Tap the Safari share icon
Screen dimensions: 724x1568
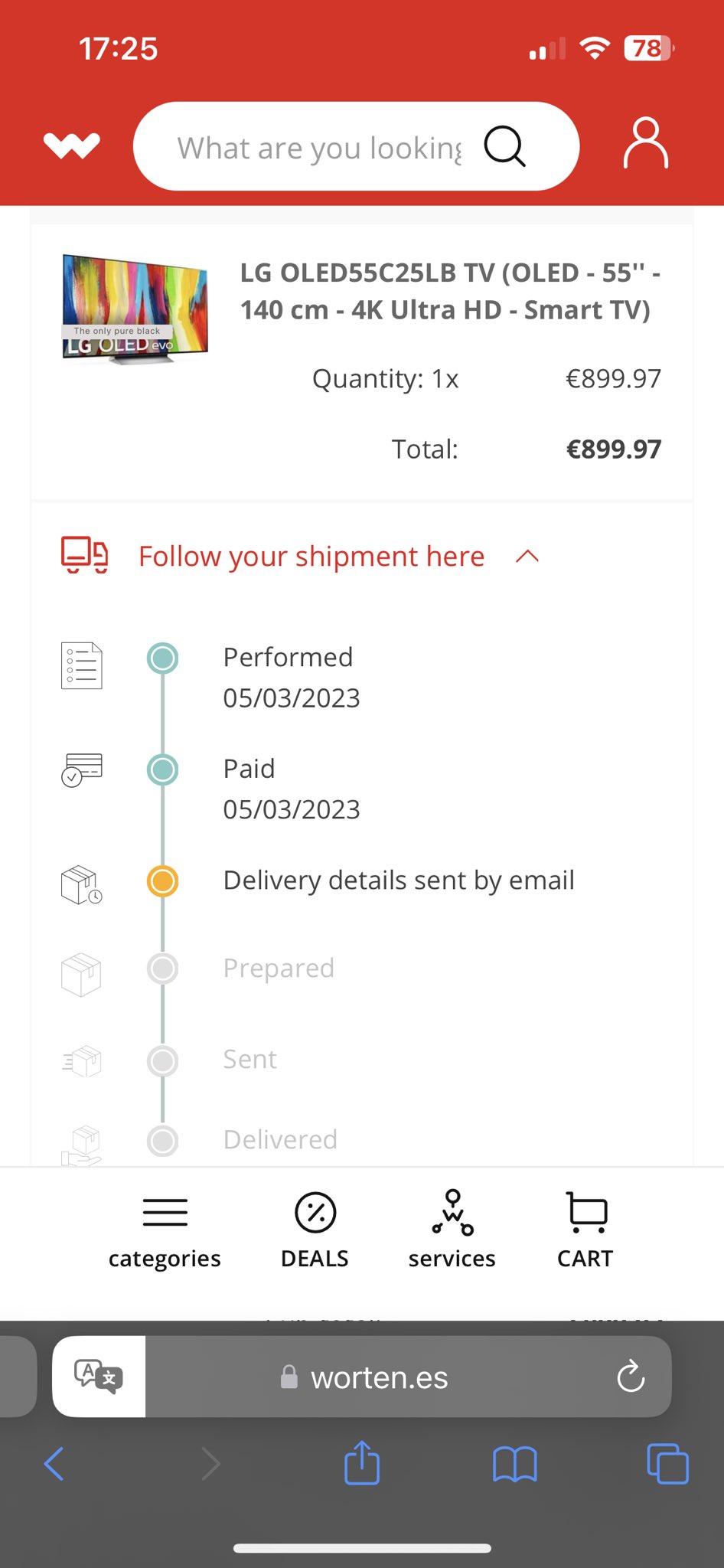(x=362, y=1463)
